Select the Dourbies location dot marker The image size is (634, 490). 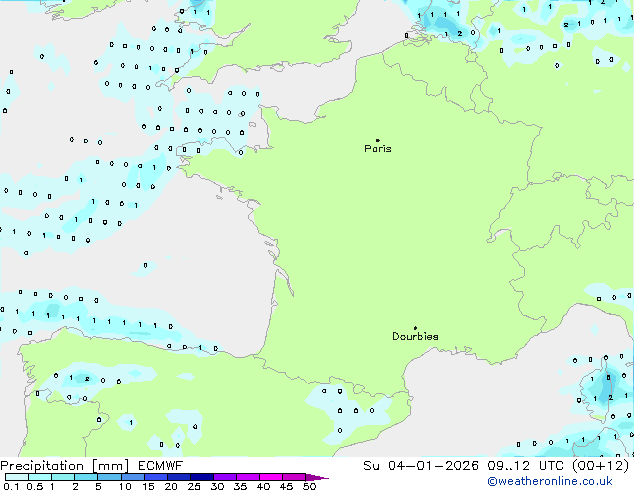pos(415,328)
